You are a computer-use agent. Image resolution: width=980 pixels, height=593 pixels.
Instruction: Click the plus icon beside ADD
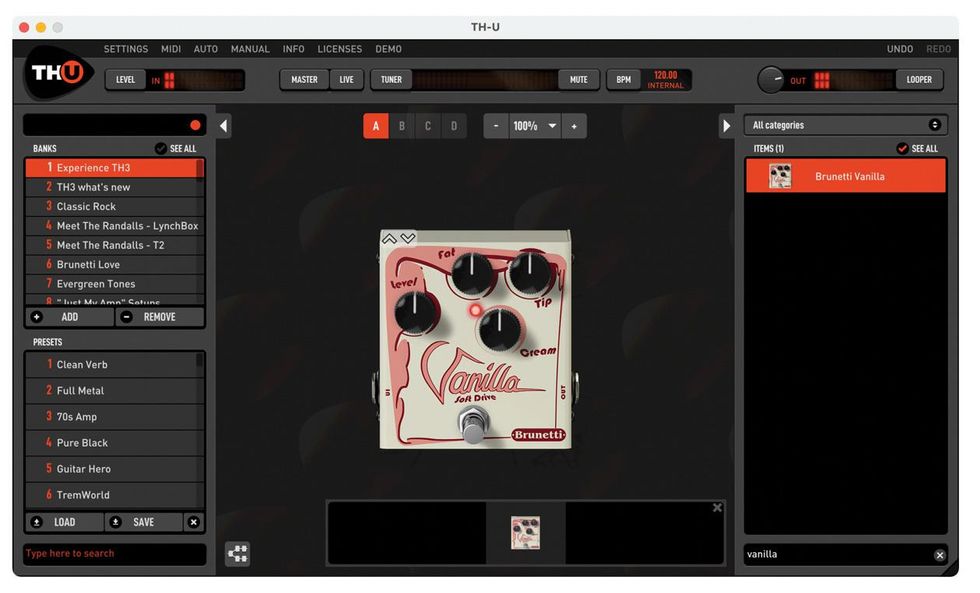[37, 317]
